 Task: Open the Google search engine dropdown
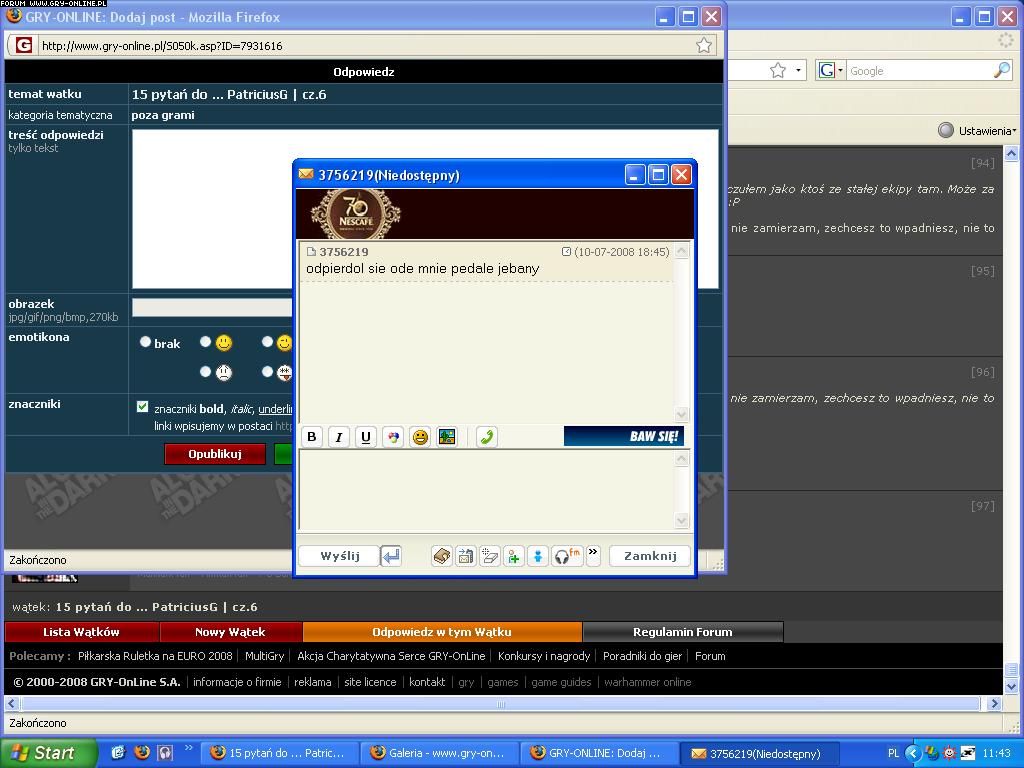tap(831, 70)
